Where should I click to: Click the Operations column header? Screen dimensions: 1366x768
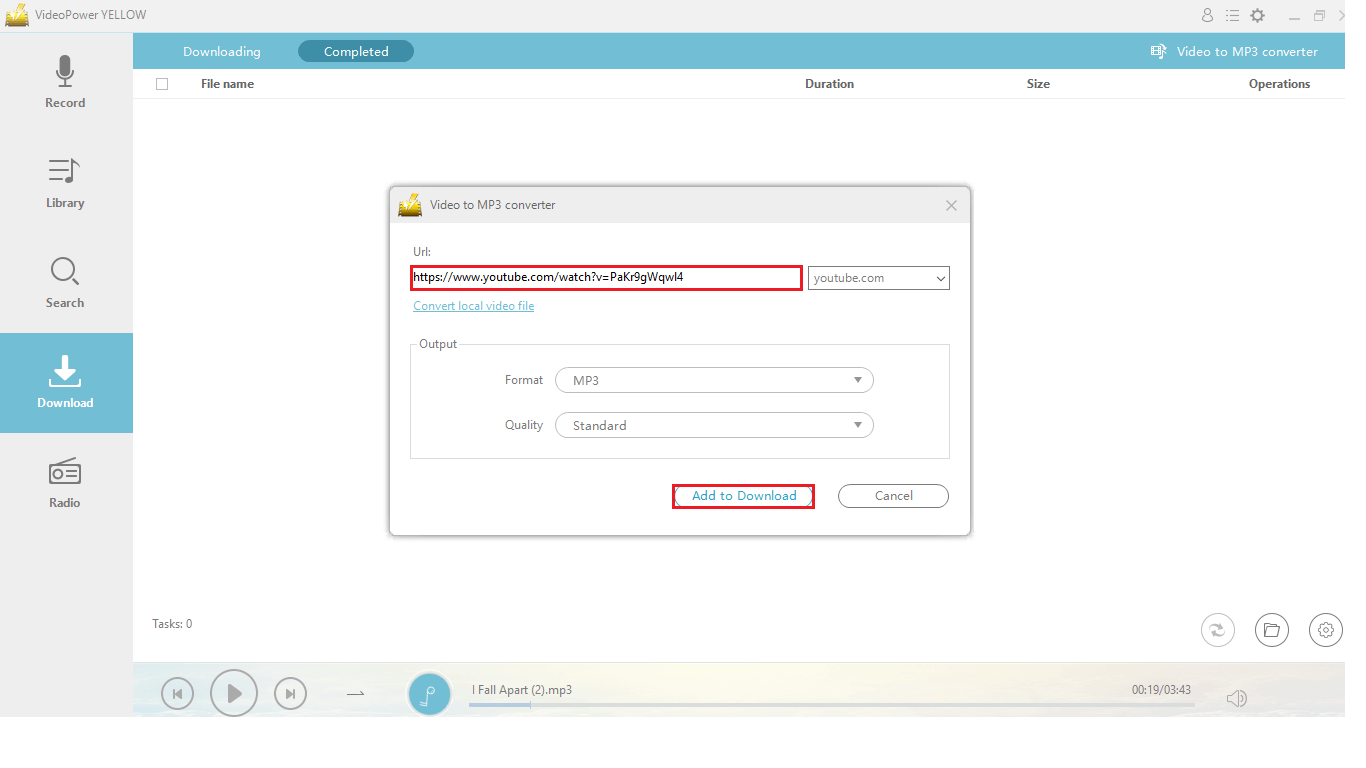pyautogui.click(x=1279, y=84)
